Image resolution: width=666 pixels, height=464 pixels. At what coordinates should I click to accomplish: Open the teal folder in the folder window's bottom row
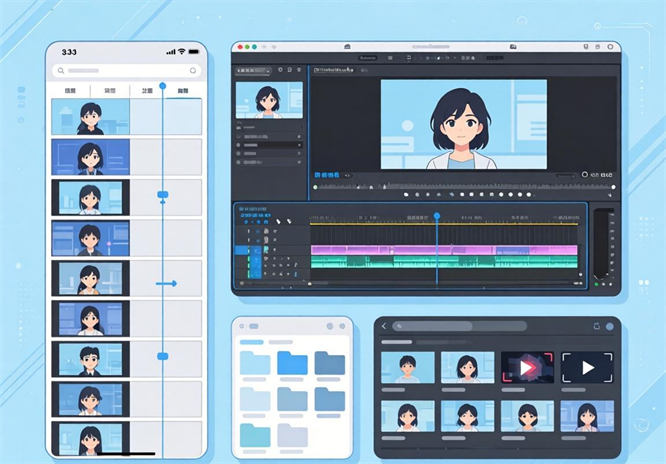(255, 435)
